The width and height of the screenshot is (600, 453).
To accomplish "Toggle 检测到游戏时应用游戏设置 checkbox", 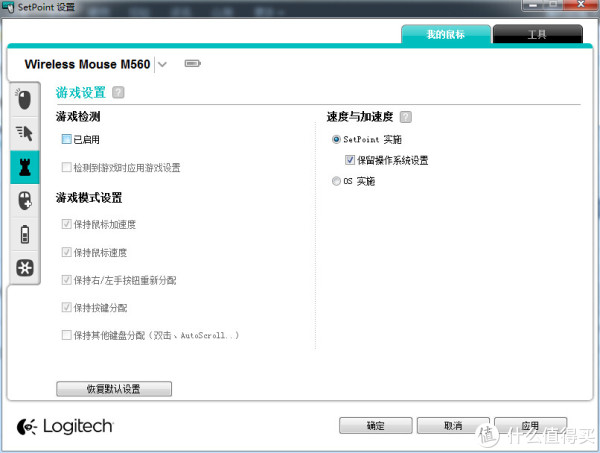I will pos(67,167).
